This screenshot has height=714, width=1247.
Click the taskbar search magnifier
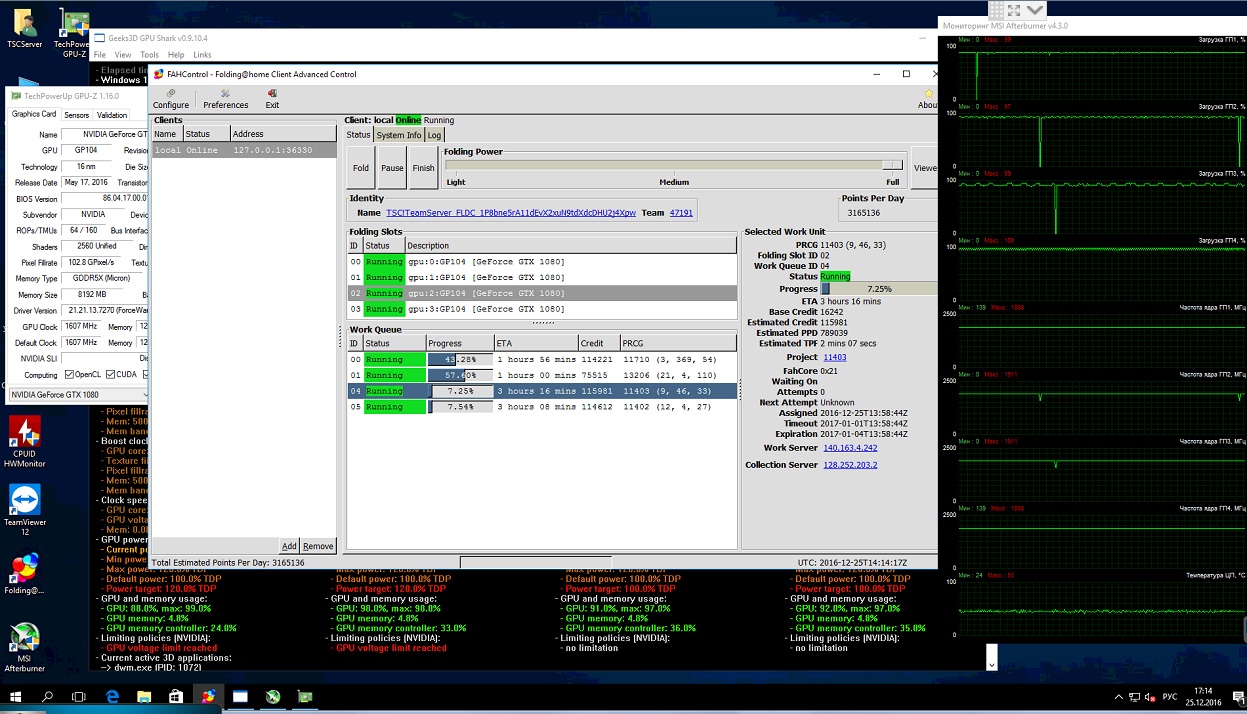pyautogui.click(x=47, y=696)
